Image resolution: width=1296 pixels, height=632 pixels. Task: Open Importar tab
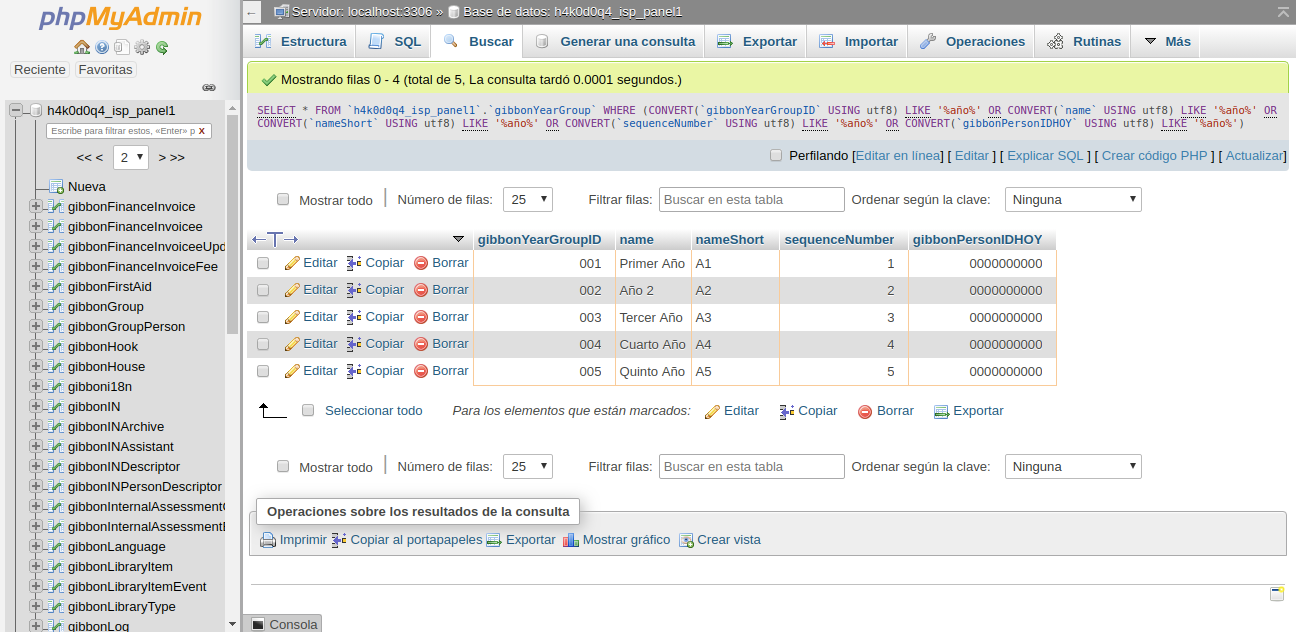pos(858,41)
